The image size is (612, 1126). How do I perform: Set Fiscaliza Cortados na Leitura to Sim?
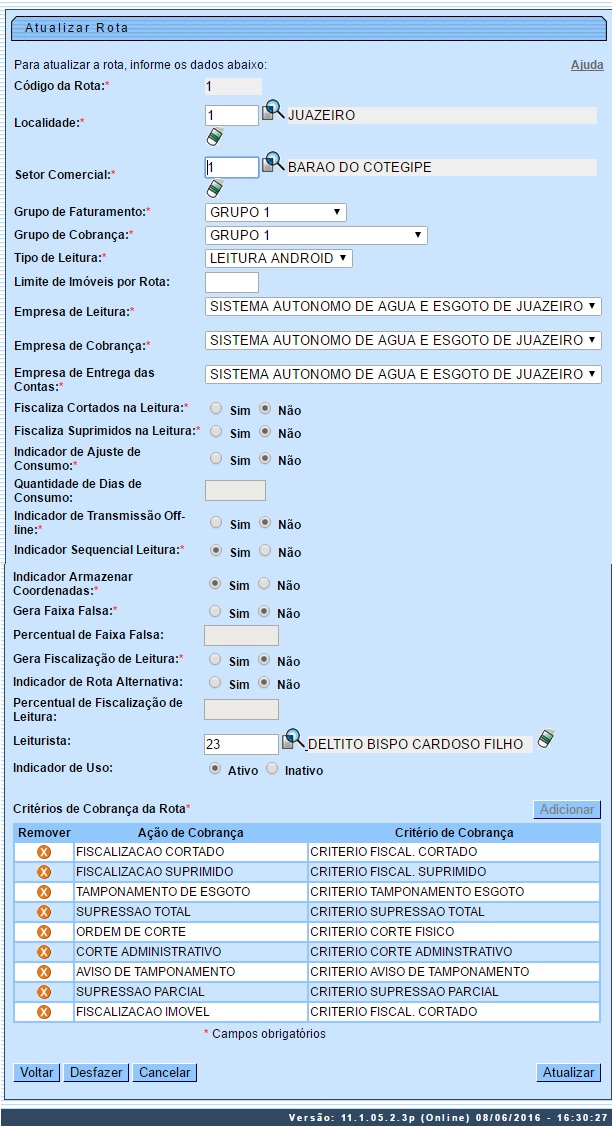click(x=215, y=408)
